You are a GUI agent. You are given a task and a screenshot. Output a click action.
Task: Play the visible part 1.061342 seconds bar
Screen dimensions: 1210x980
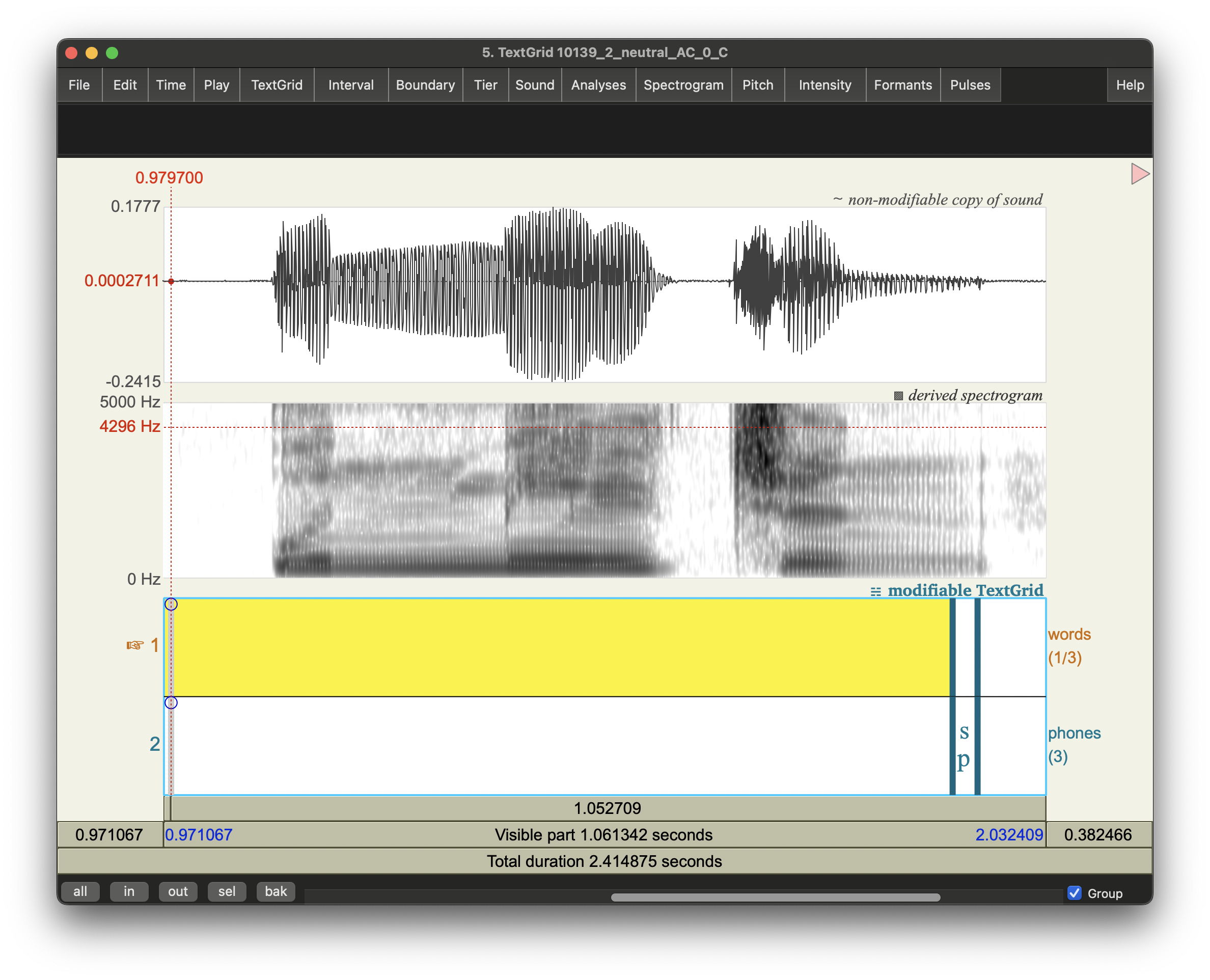click(x=603, y=835)
